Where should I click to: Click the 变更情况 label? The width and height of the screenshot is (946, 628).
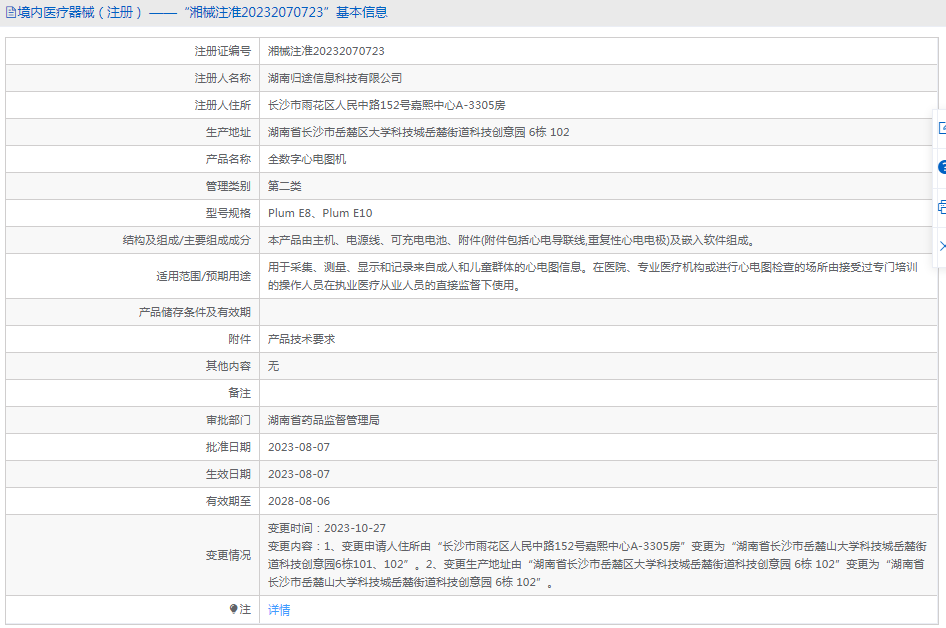[x=228, y=555]
